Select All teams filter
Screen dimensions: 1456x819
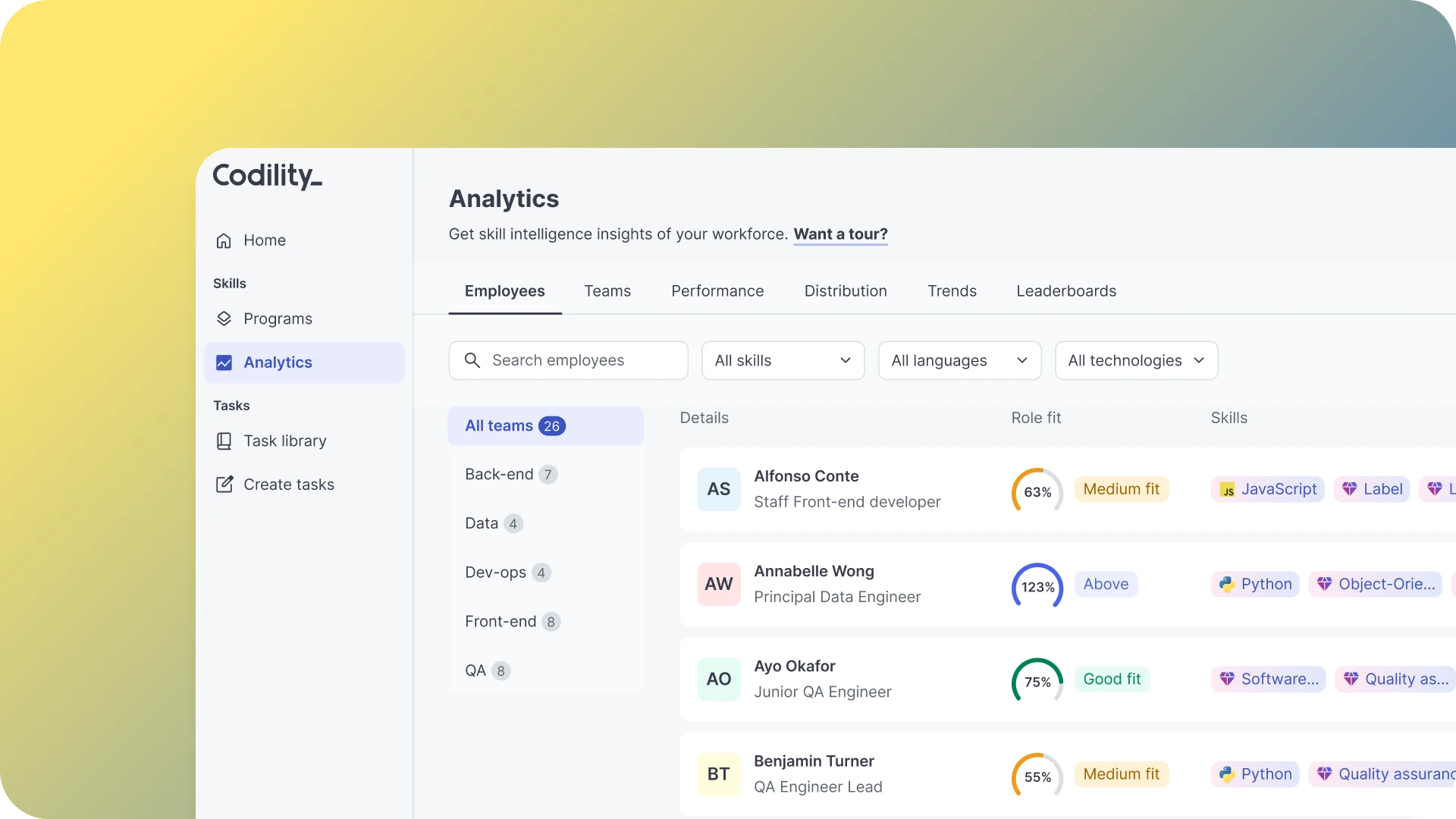pos(545,426)
